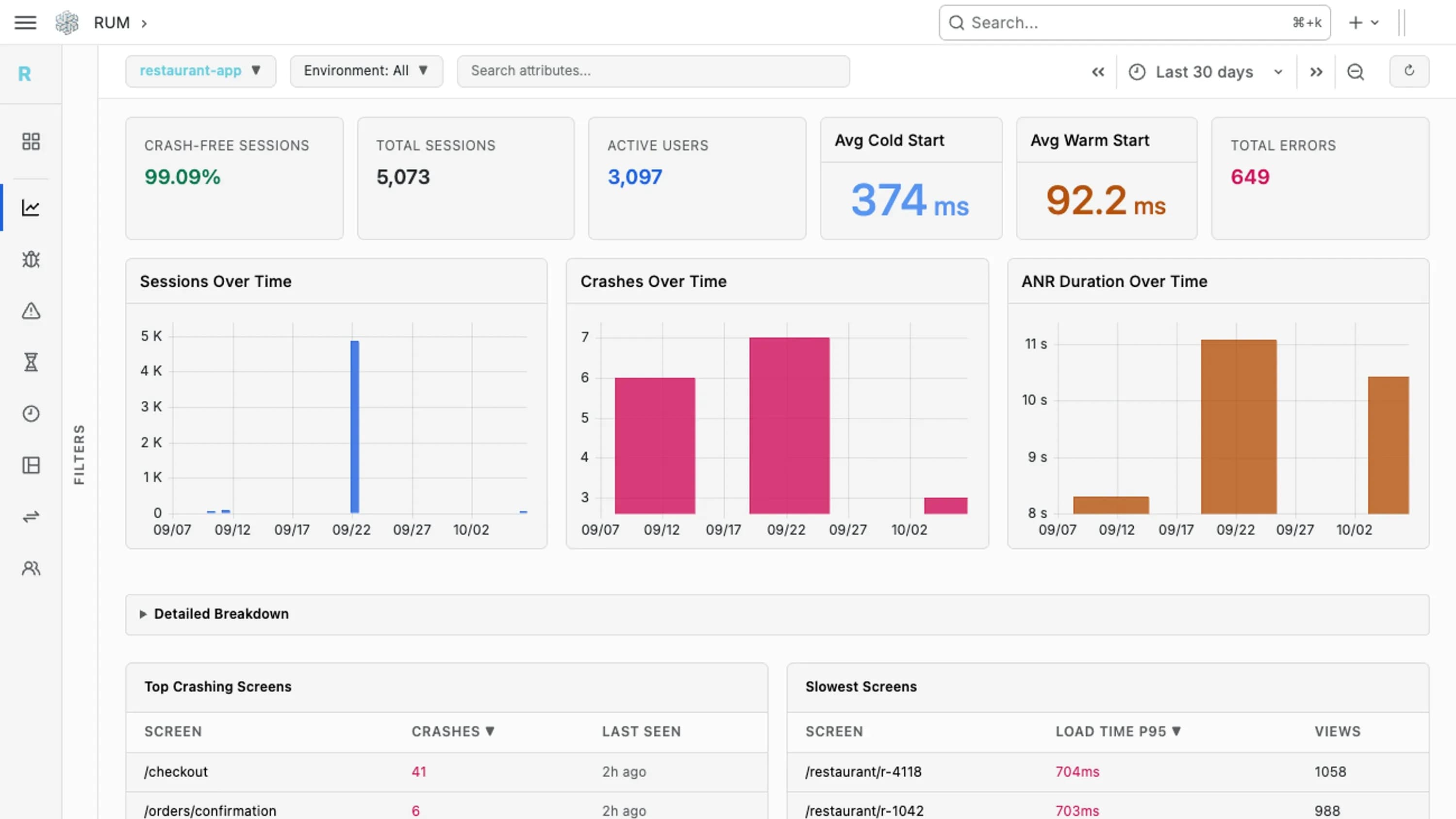Open the plus create-new dropdown
This screenshot has width=1456, height=819.
1364,23
